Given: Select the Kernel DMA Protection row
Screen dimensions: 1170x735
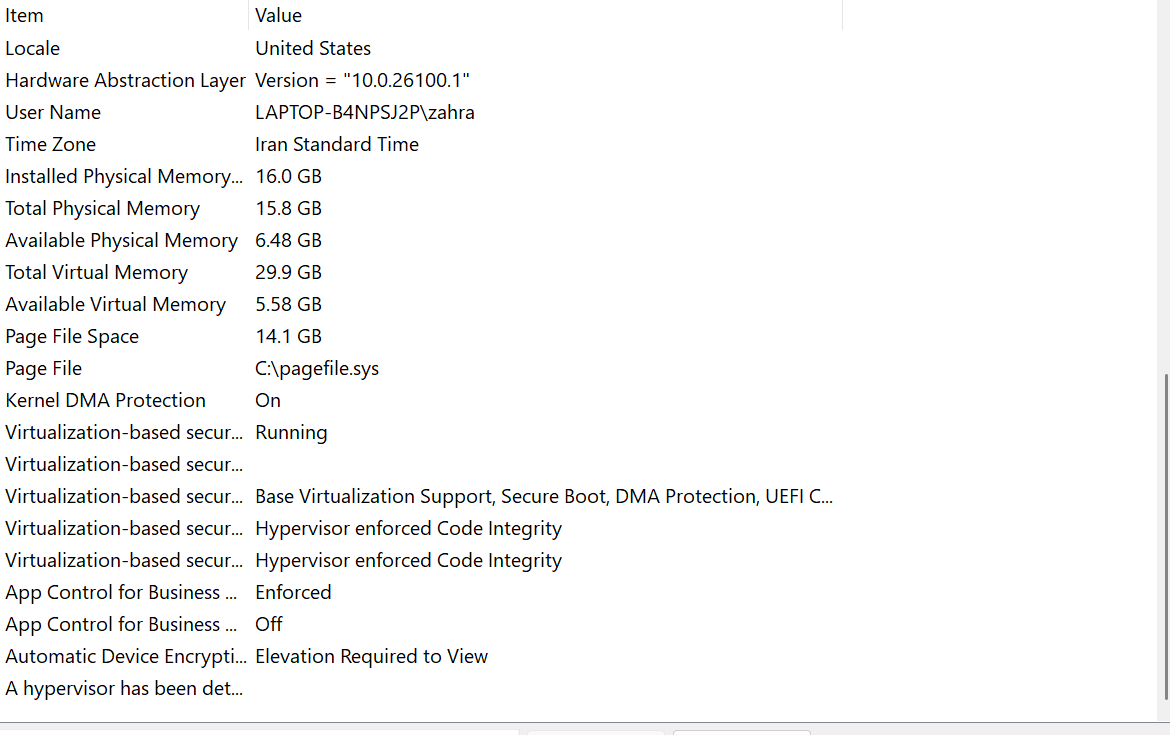Looking at the screenshot, I should [x=105, y=400].
